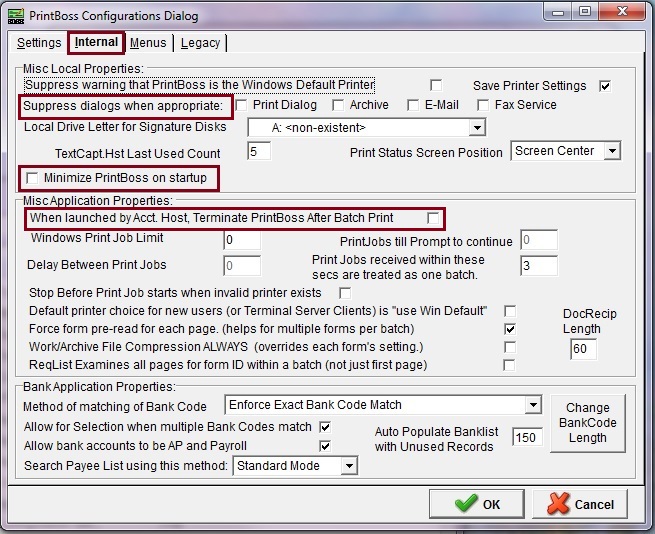The width and height of the screenshot is (655, 534).
Task: Click the Delay Between Print Jobs field
Action: point(242,266)
